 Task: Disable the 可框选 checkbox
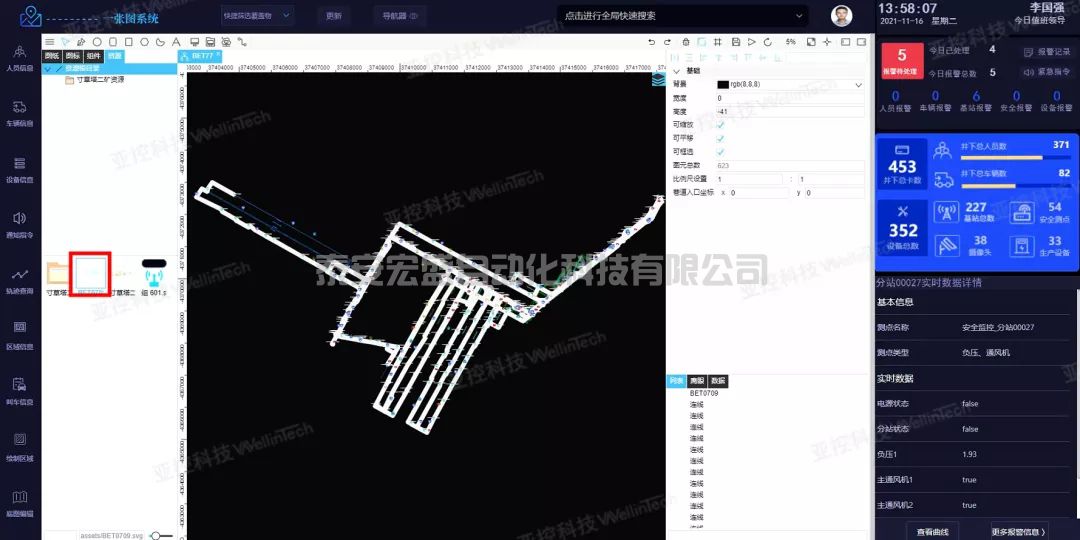pyautogui.click(x=720, y=151)
